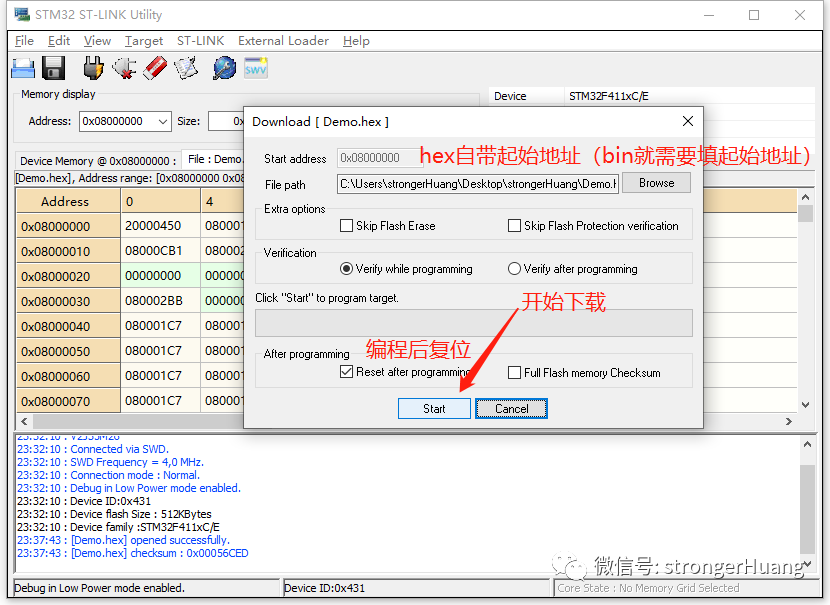
Task: Open the View menu
Action: [x=97, y=41]
